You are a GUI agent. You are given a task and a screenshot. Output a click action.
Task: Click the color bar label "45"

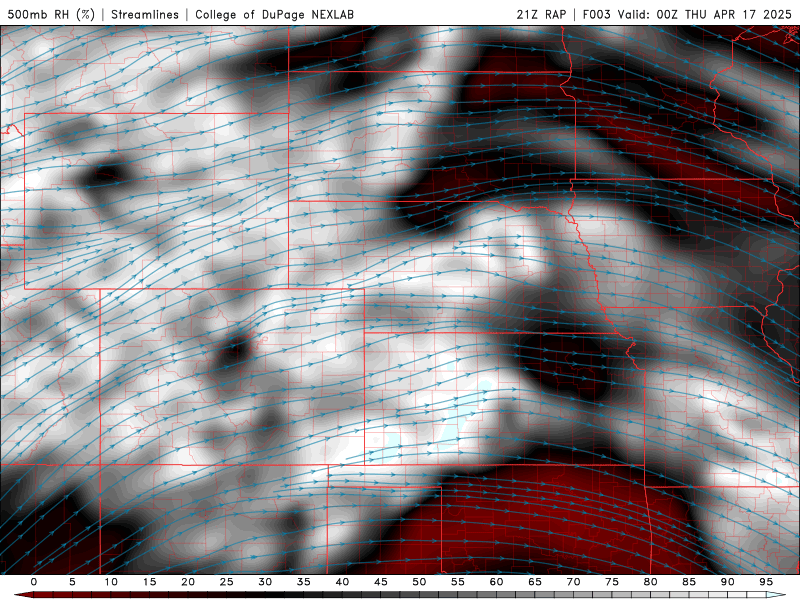point(381,582)
